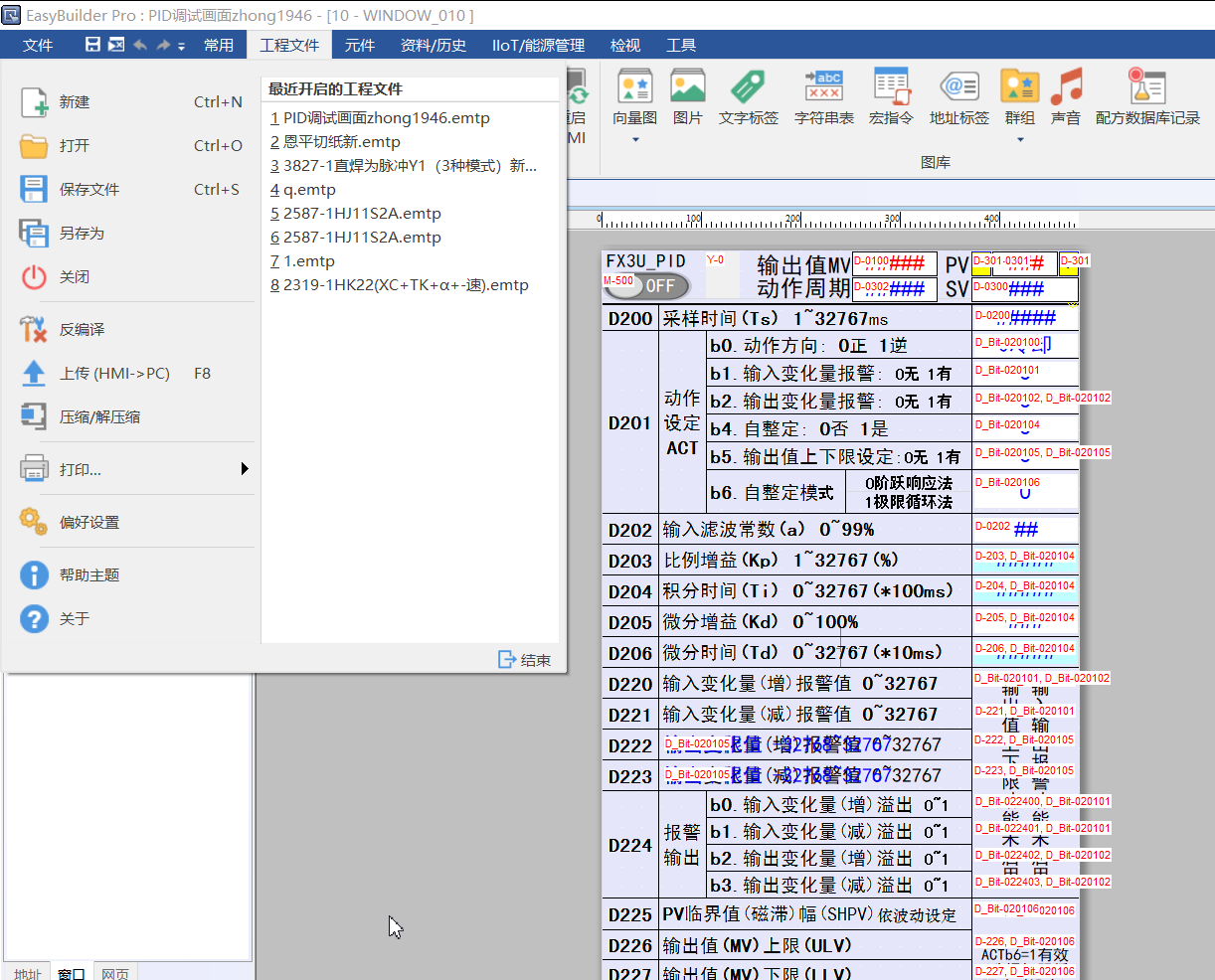Image resolution: width=1215 pixels, height=980 pixels.
Task: Open the quick access toolbar customize dropdown
Action: point(182,46)
